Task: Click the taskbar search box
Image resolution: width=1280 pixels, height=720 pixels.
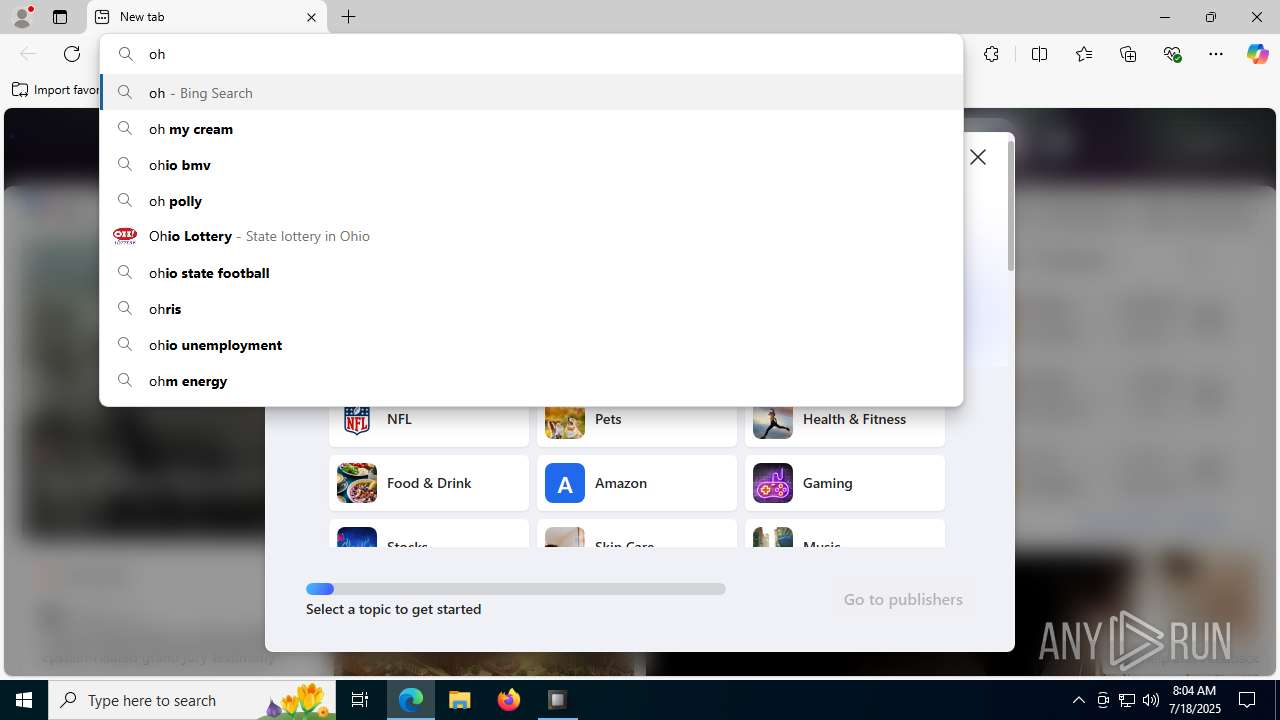Action: [x=193, y=700]
